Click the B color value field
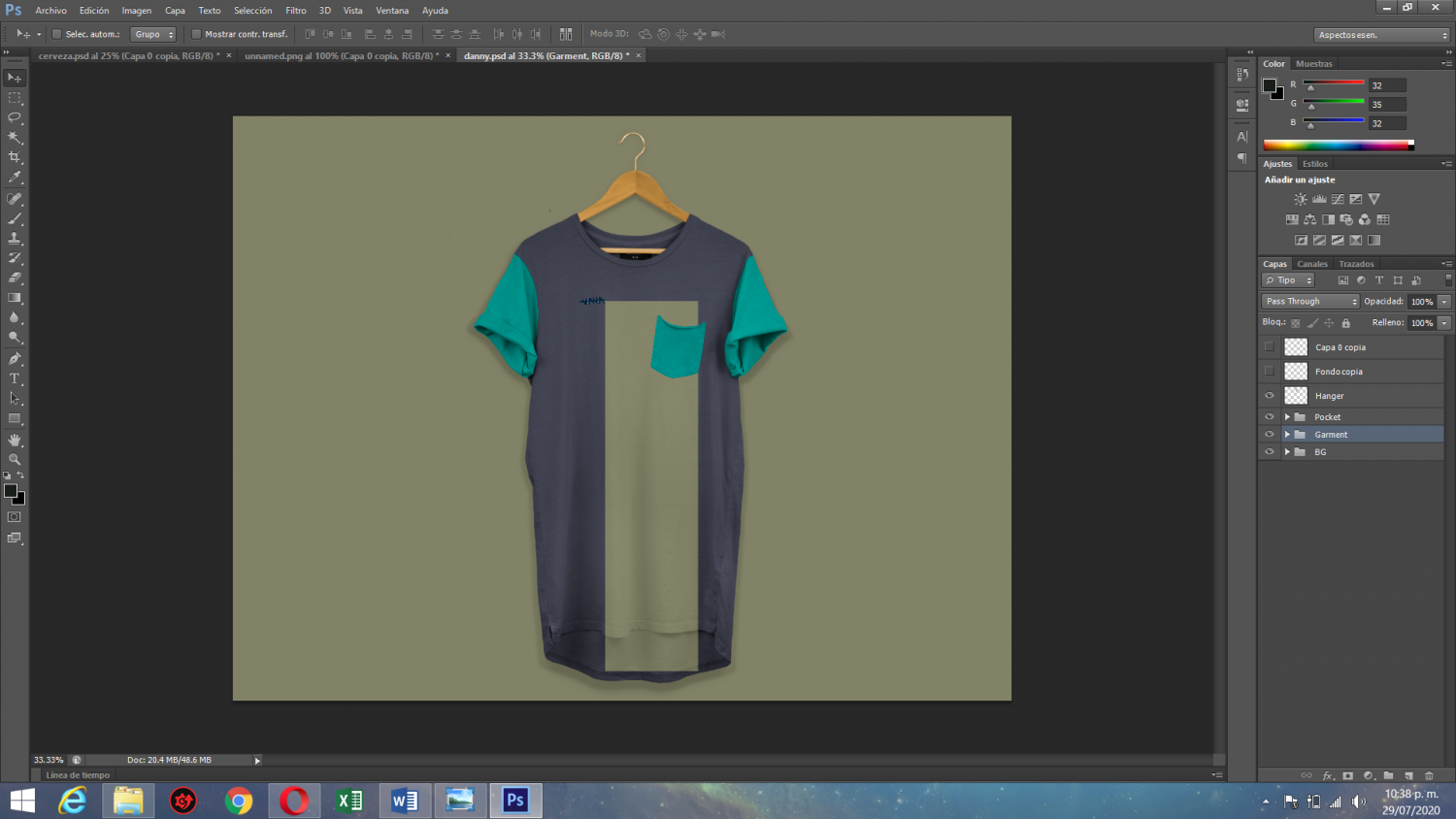Viewport: 1456px width, 819px height. click(1387, 123)
